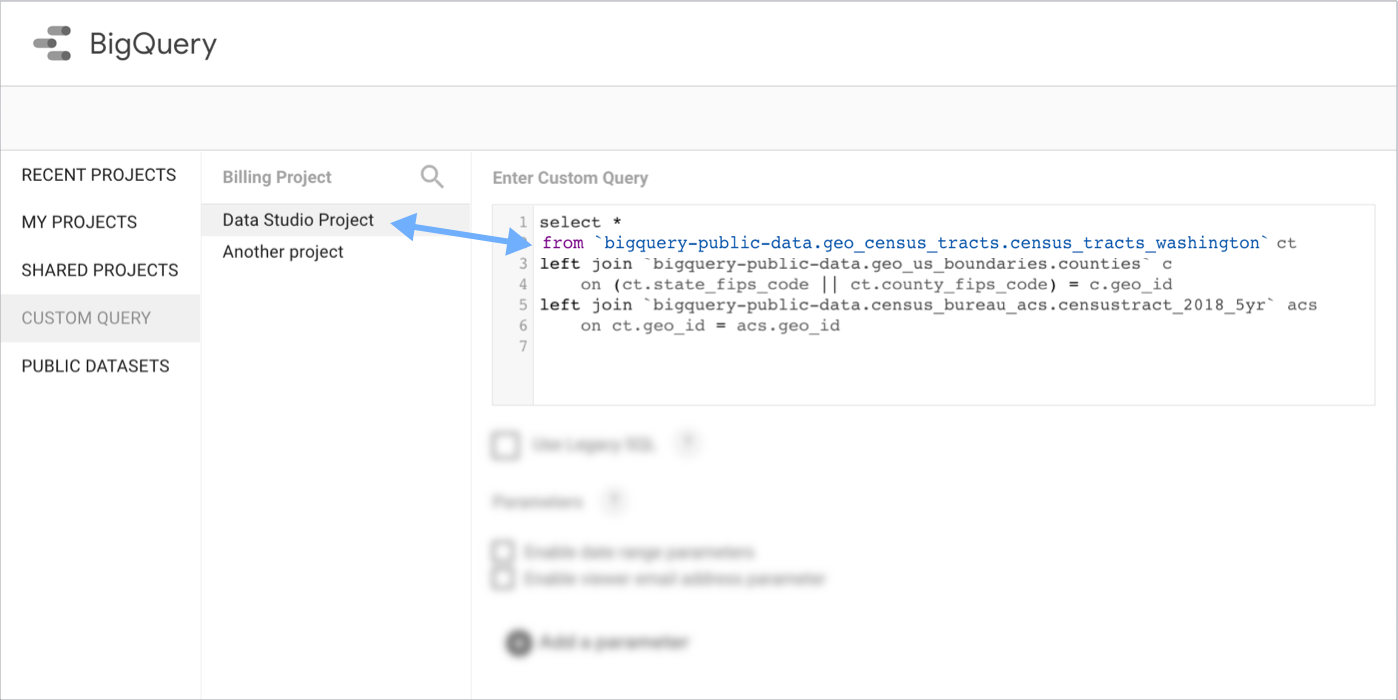Click the help icon beside Use Legacy SQL
Screen dimensions: 1398x700
point(688,444)
